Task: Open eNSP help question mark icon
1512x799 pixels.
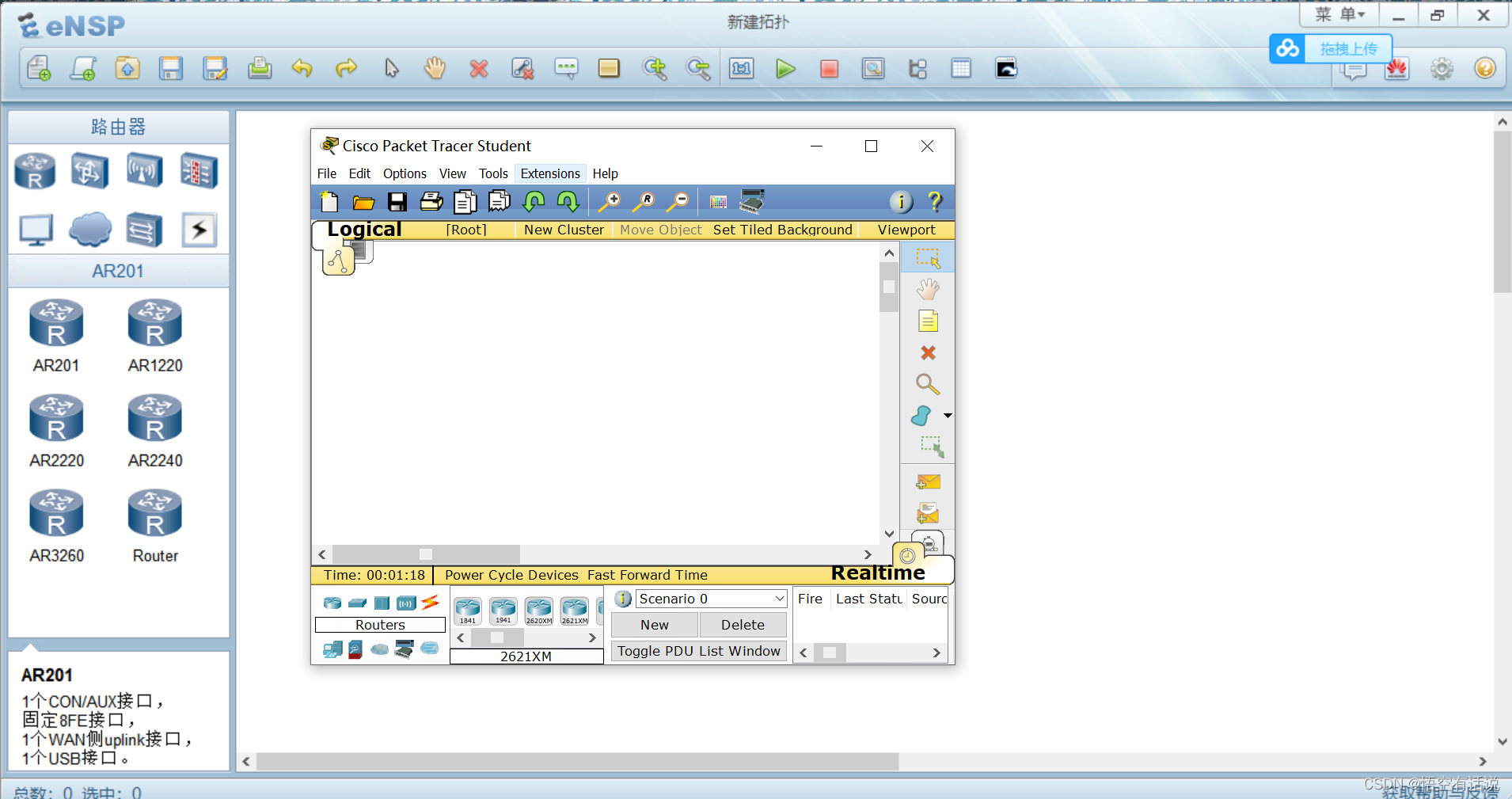Action: coord(1485,69)
